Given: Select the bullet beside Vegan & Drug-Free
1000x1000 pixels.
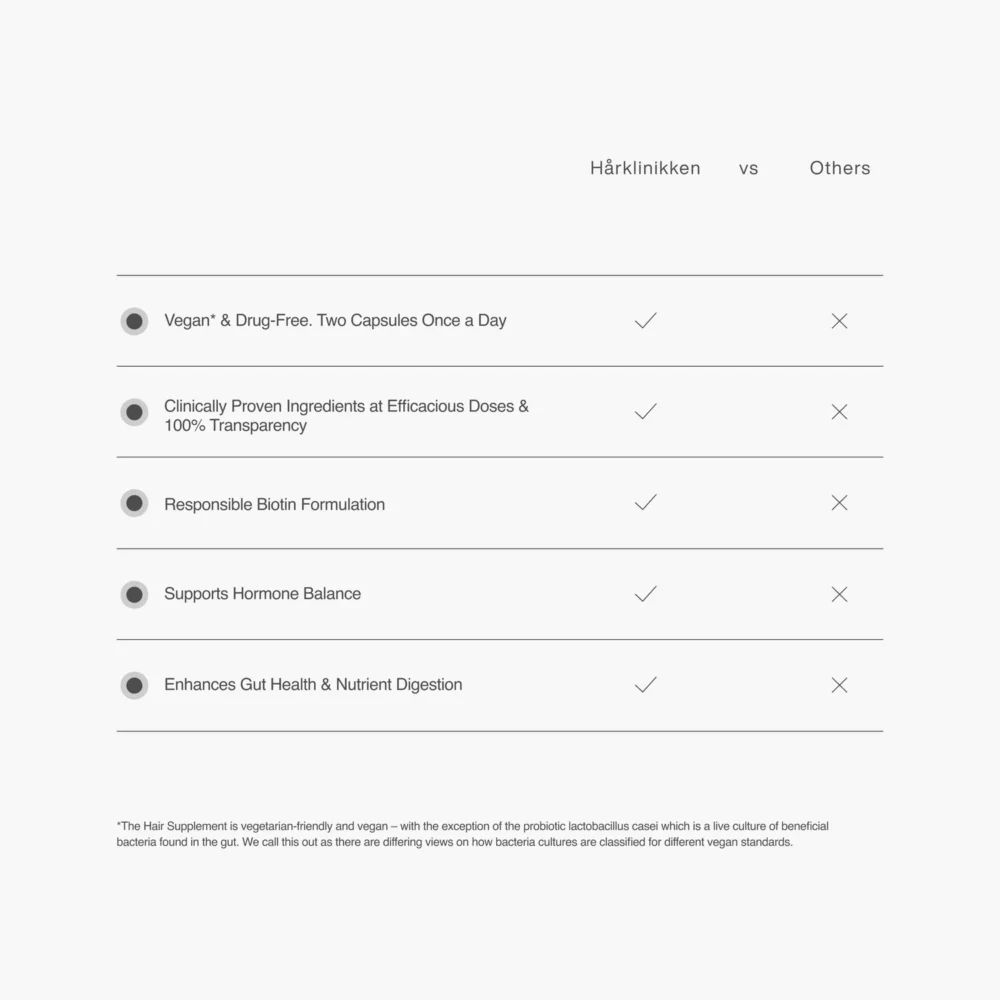Looking at the screenshot, I should click(134, 321).
